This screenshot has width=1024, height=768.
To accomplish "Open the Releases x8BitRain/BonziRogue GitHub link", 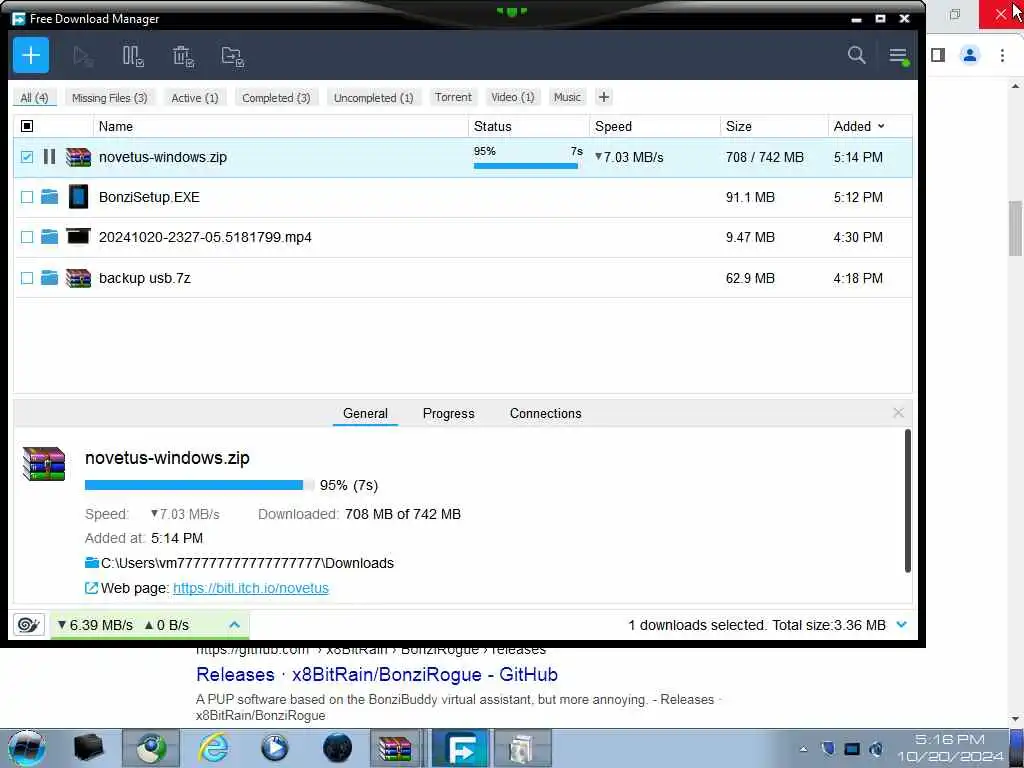I will click(377, 674).
